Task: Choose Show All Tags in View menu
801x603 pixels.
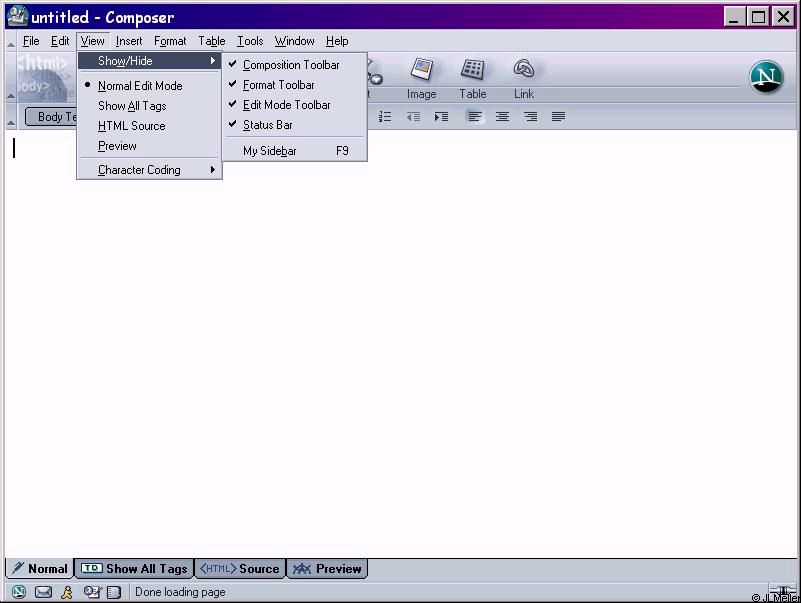Action: click(149, 106)
